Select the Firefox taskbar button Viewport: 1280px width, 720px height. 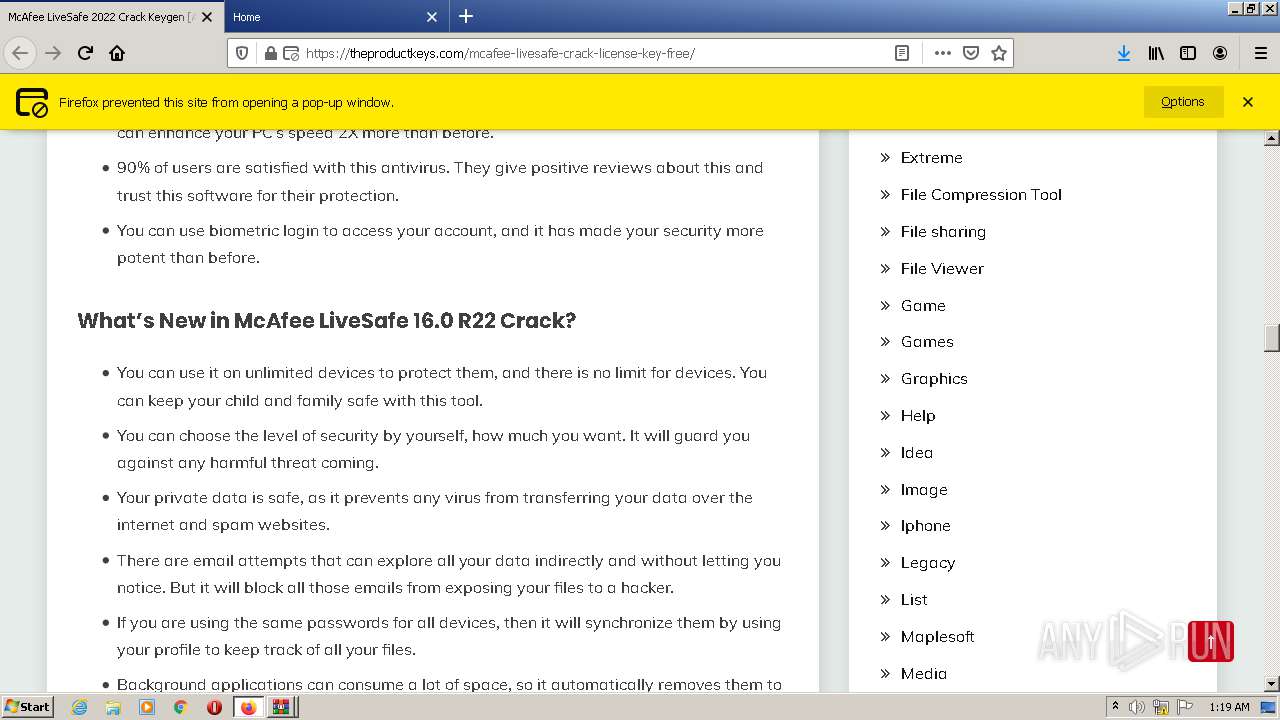[248, 707]
